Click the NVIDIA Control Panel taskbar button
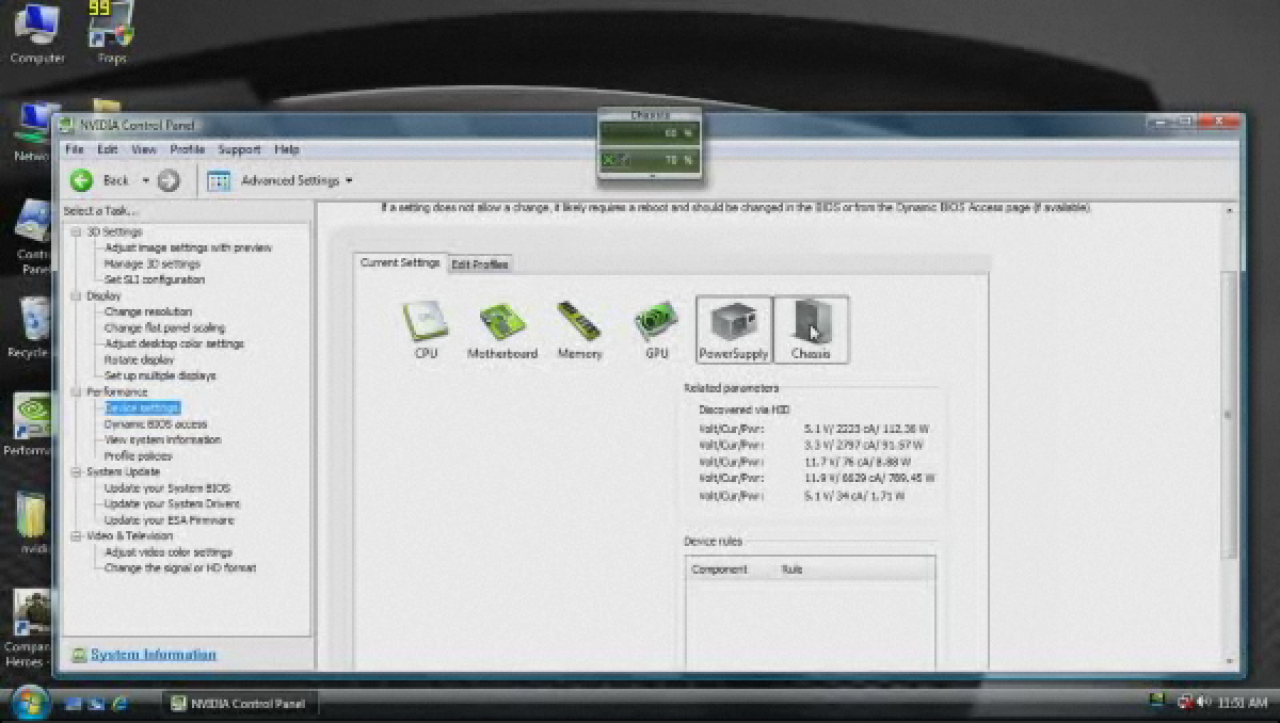 [240, 703]
